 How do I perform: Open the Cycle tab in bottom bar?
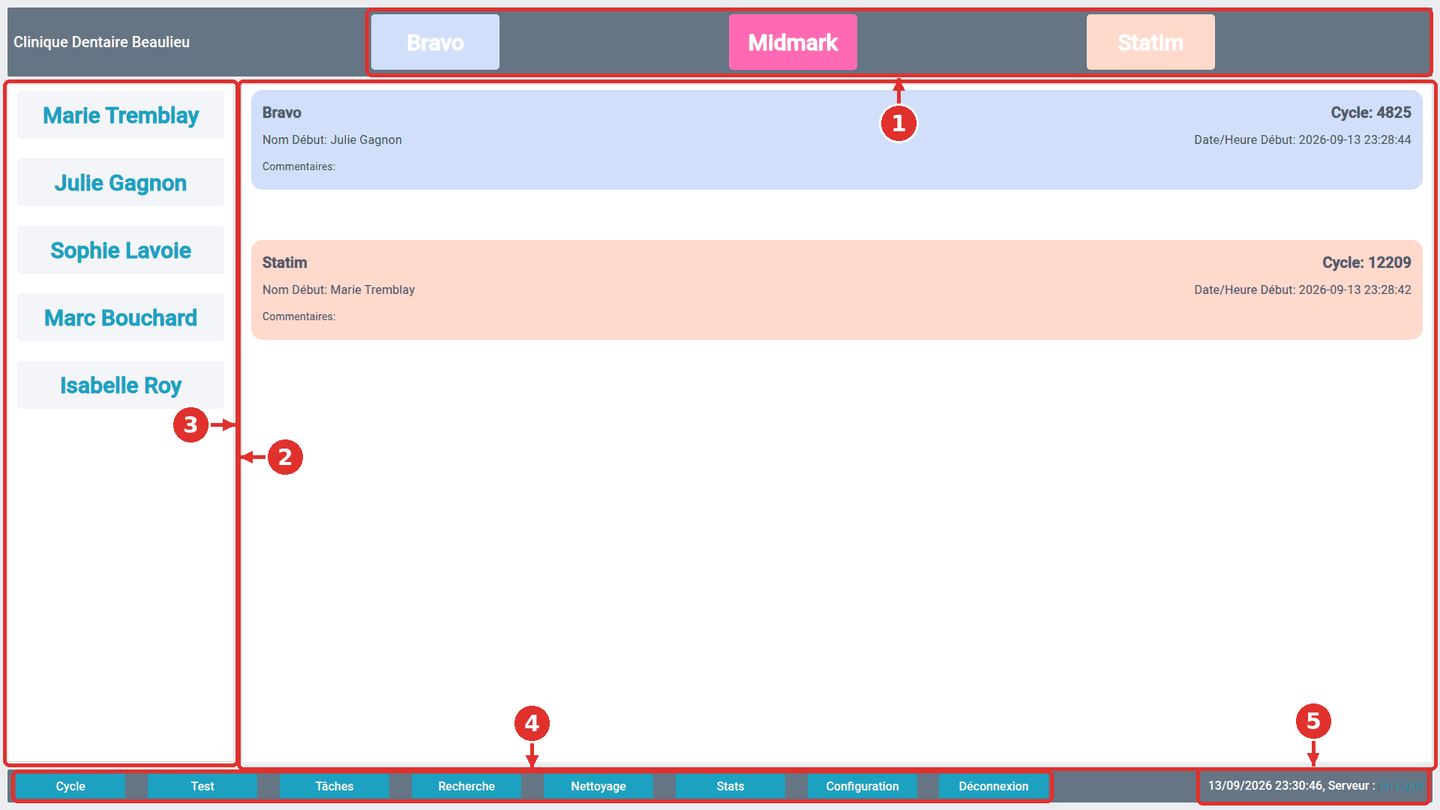click(70, 786)
